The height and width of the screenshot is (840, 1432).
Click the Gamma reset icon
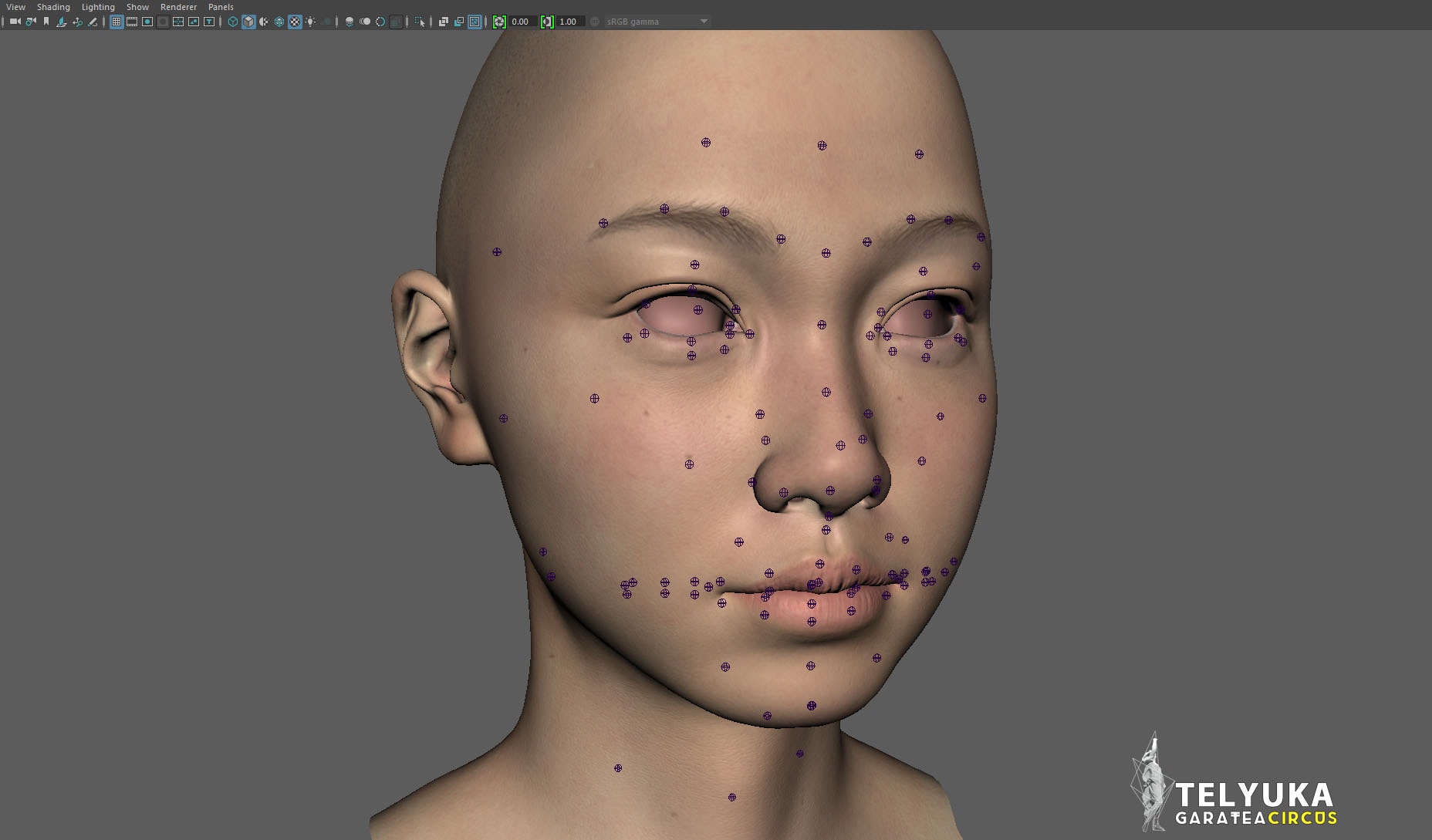(547, 22)
